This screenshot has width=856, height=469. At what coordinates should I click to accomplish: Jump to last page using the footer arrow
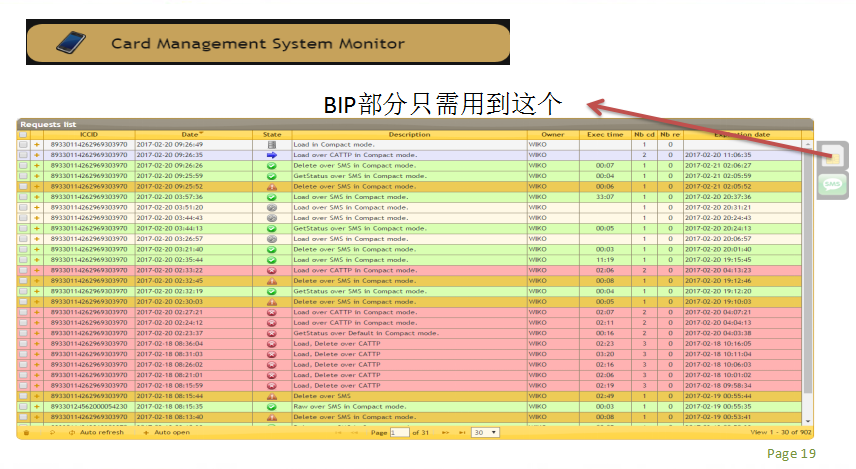(x=462, y=432)
